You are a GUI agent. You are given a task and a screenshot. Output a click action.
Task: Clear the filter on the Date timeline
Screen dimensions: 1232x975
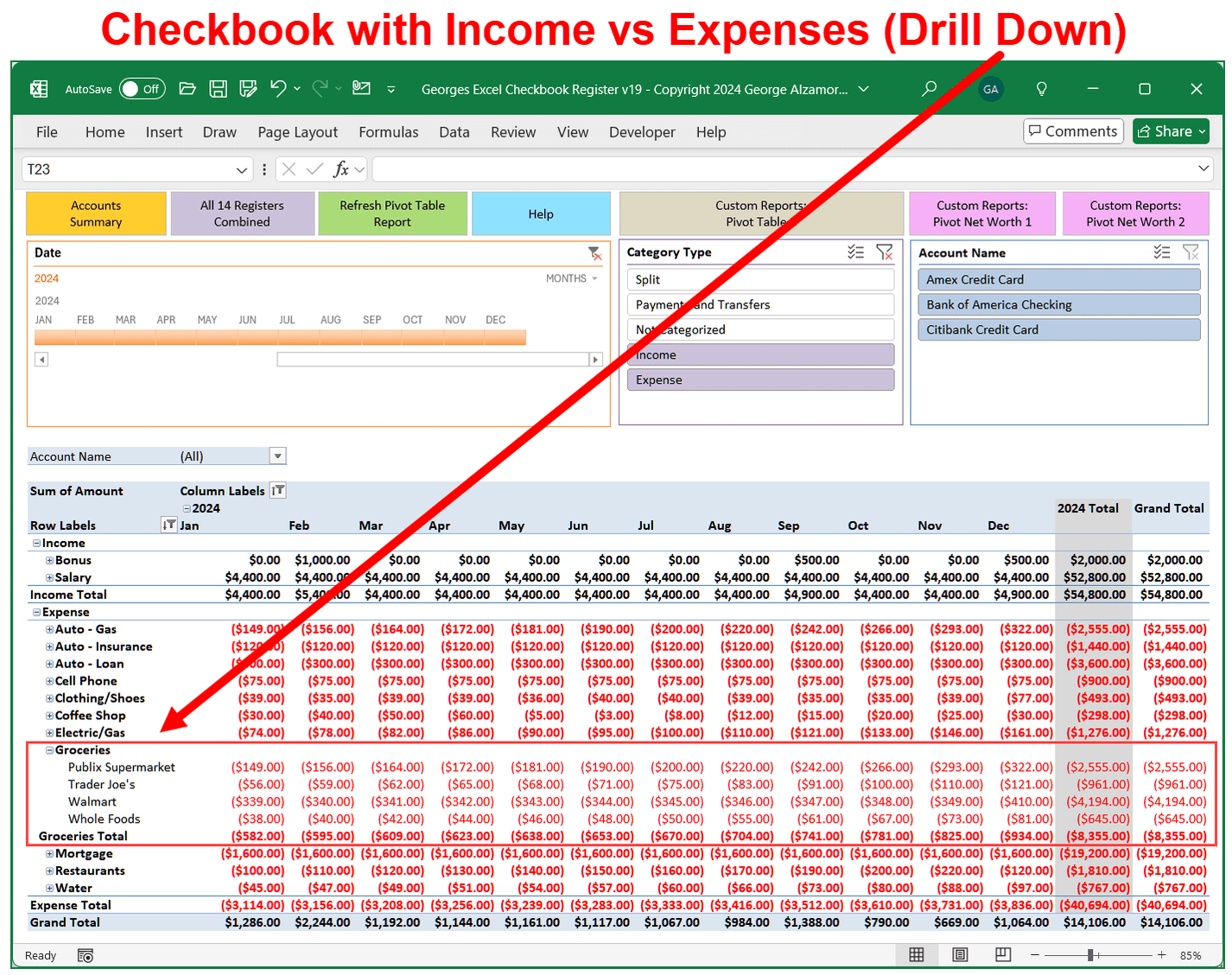594,253
